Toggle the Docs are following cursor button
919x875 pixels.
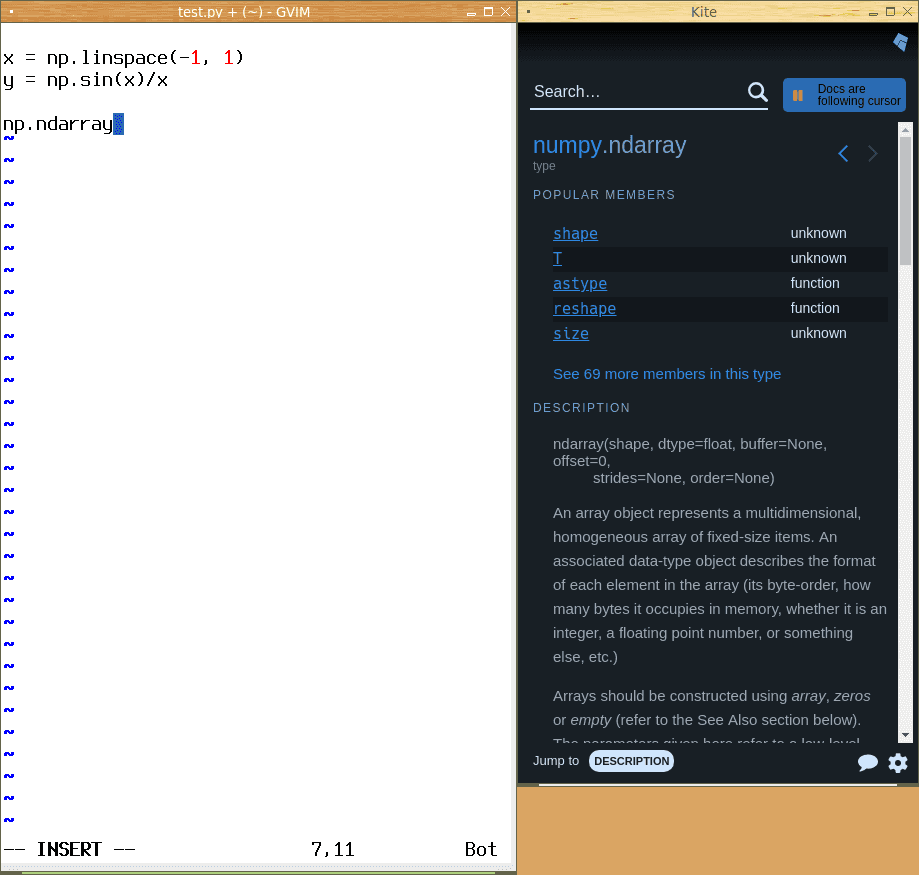(x=844, y=95)
